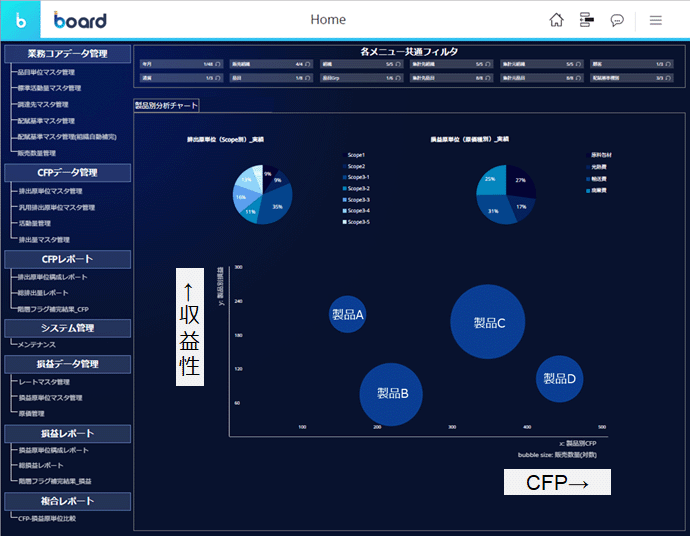
Task: Click the 製品C bubble in chart
Action: point(488,322)
